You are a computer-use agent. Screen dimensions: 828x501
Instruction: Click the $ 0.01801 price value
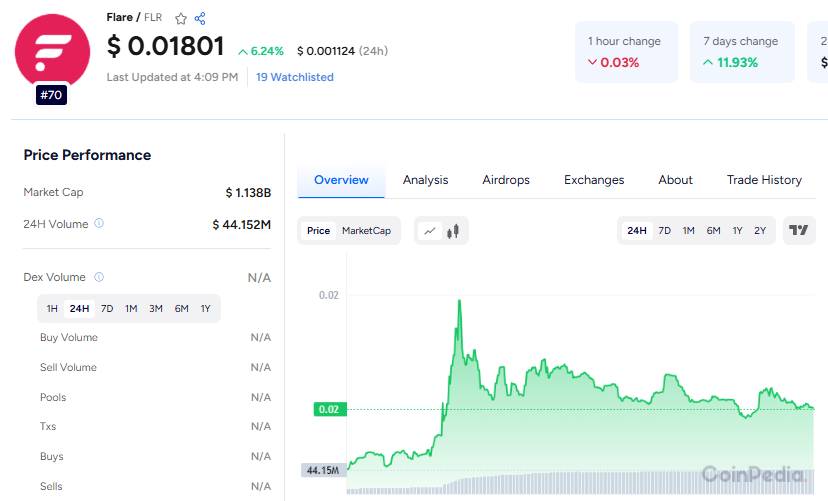[166, 46]
